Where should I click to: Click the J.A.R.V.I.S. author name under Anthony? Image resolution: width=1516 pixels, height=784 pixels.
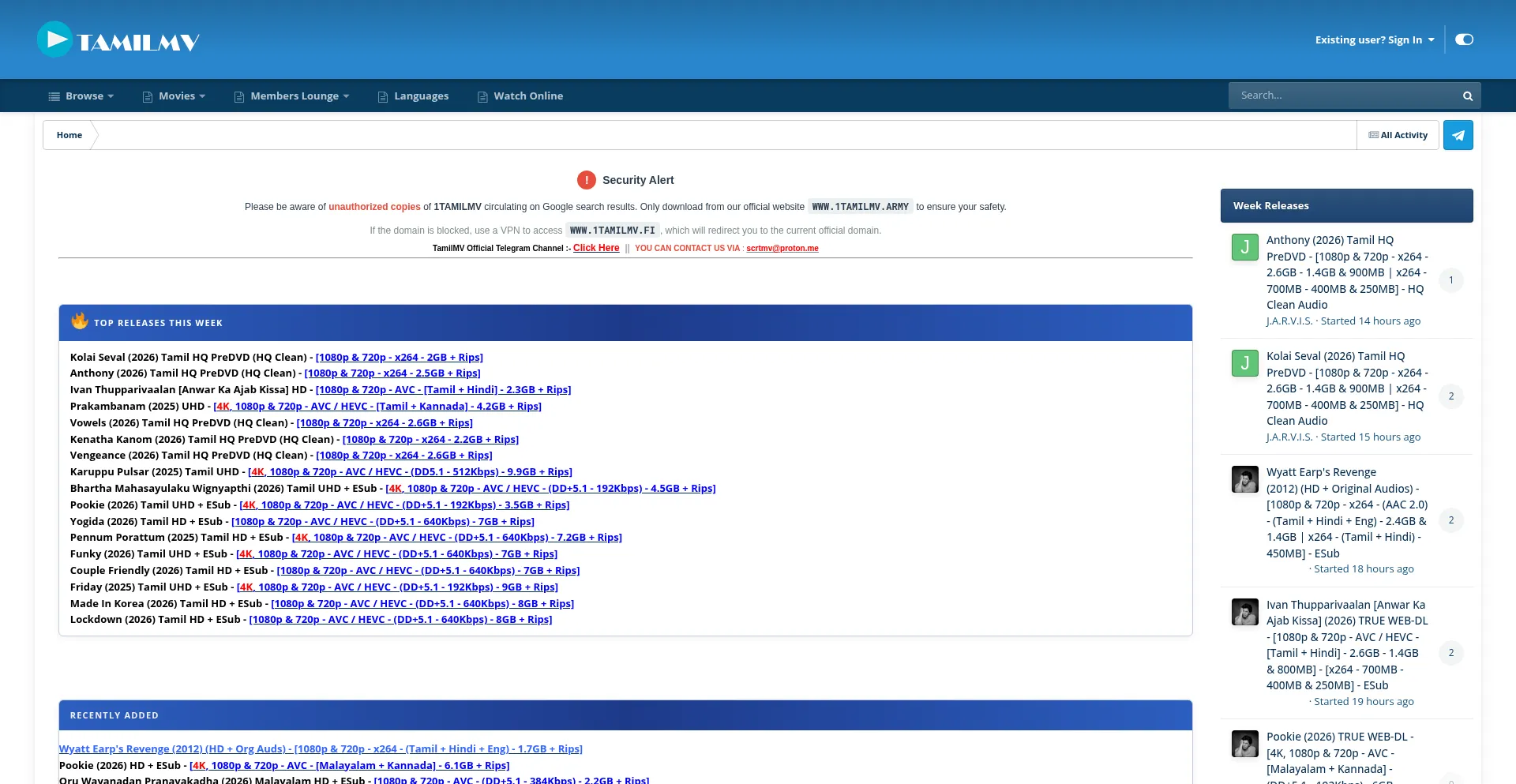tap(1289, 321)
